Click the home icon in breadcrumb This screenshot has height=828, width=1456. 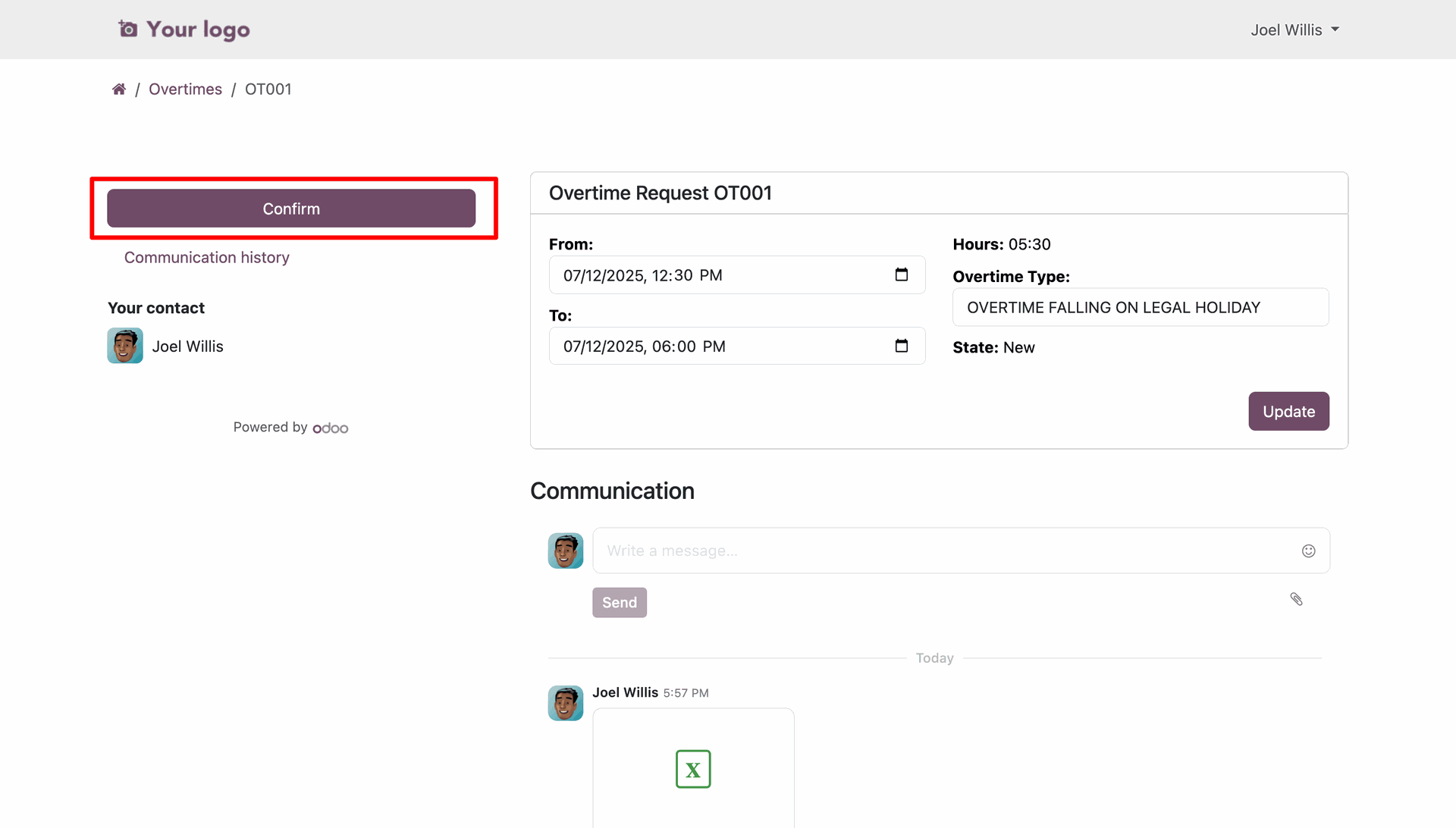[x=119, y=89]
